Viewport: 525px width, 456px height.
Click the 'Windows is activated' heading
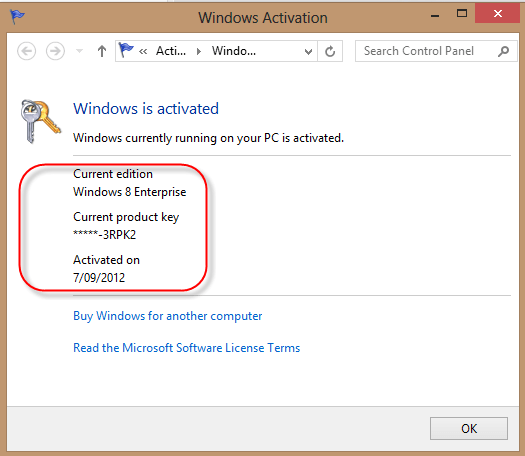click(146, 109)
